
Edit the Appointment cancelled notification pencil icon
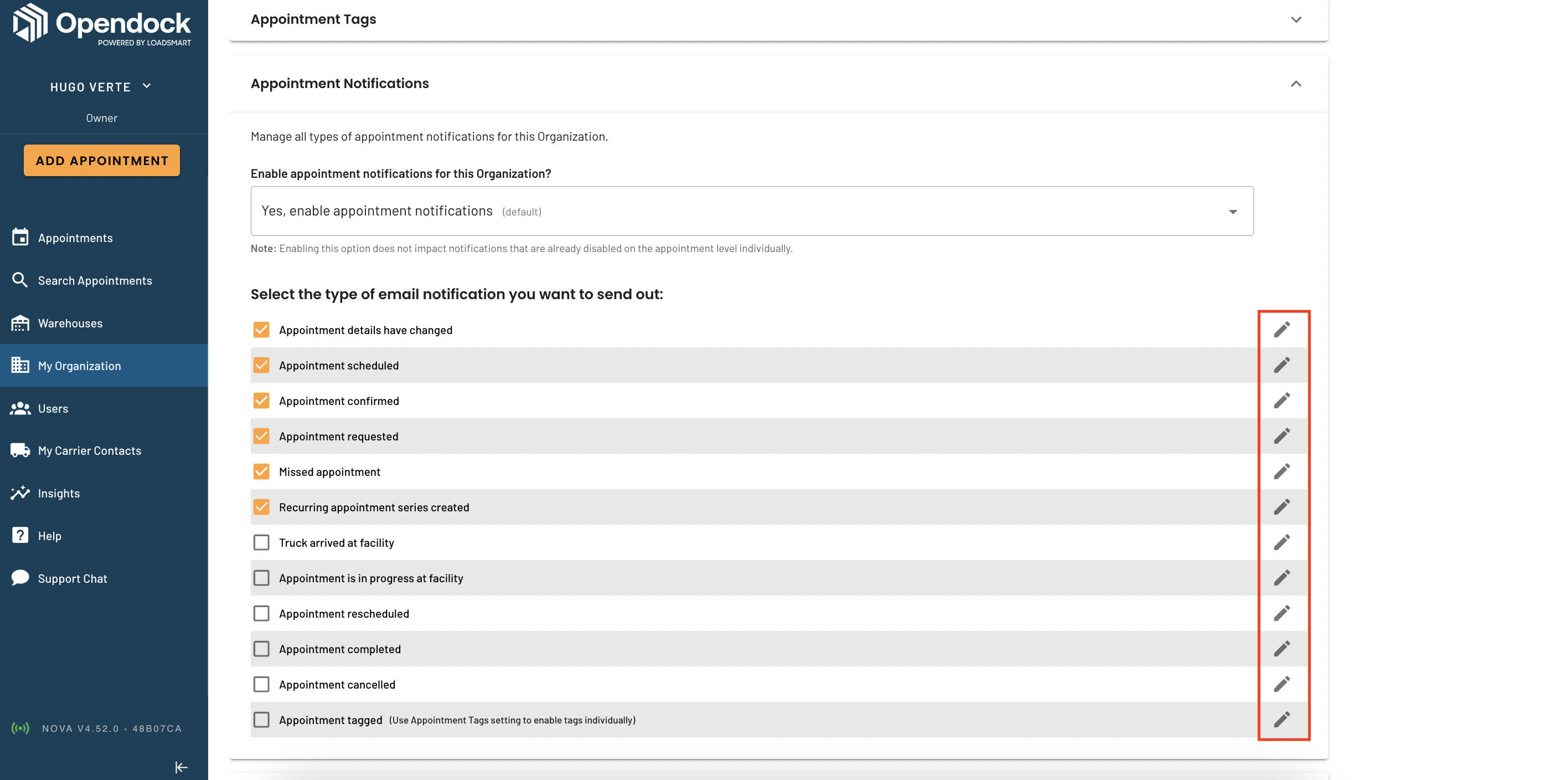click(x=1282, y=684)
